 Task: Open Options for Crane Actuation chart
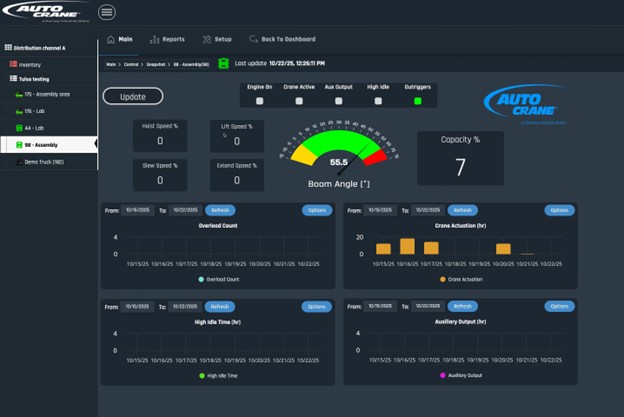(x=560, y=210)
